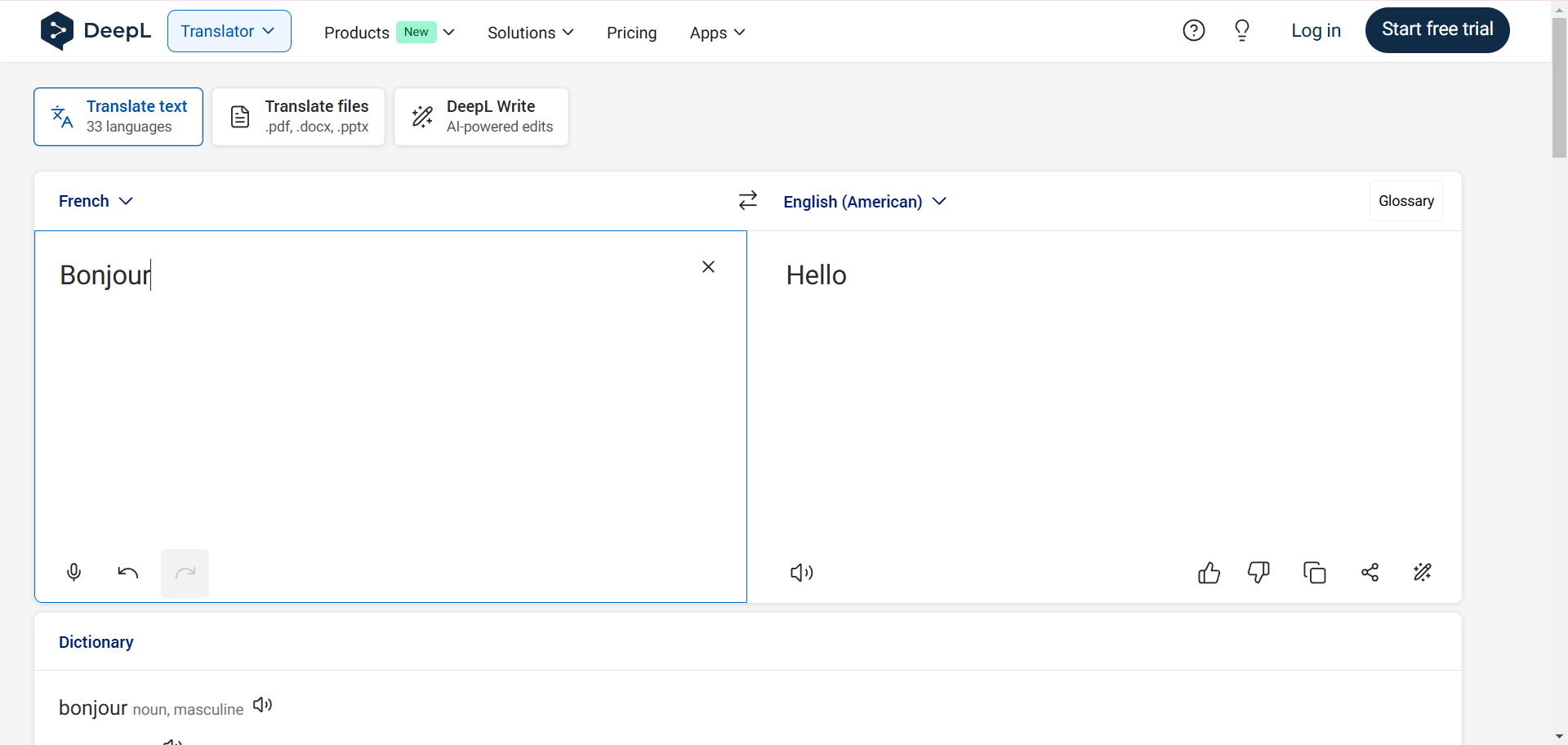1568x745 pixels.
Task: Copy the translation to clipboard
Action: click(1315, 573)
